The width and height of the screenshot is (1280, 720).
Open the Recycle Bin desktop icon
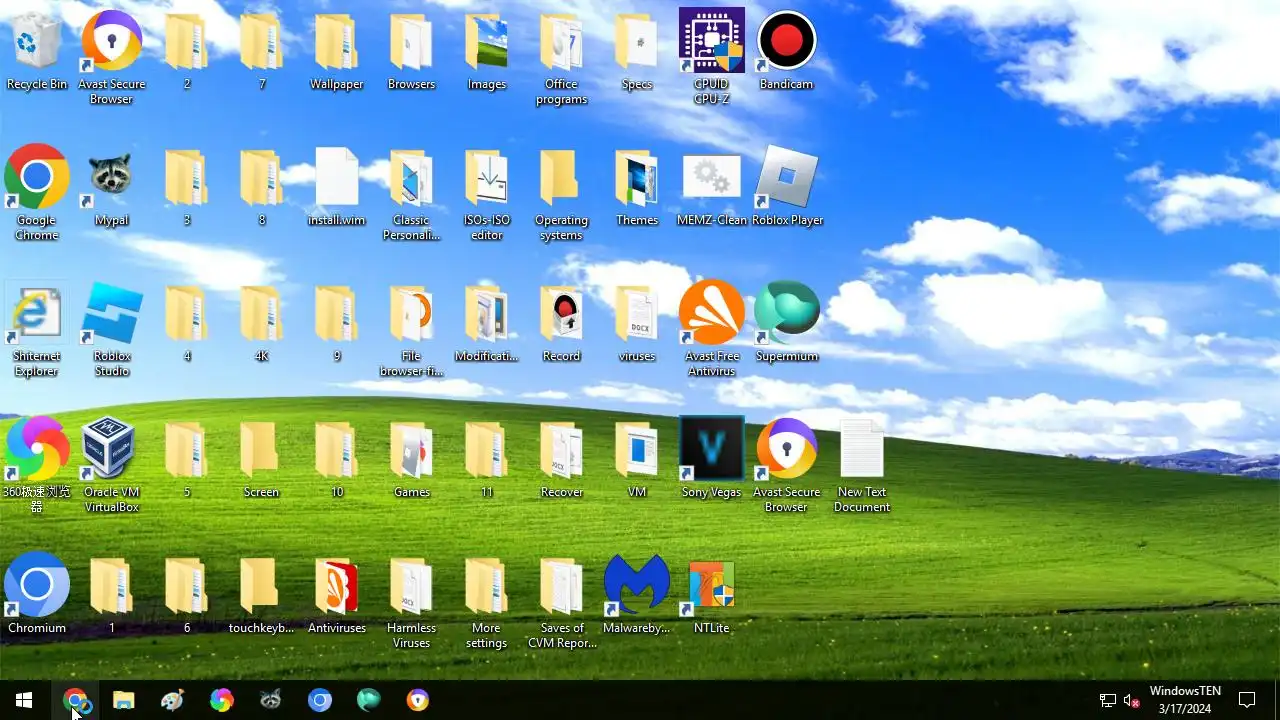point(37,51)
